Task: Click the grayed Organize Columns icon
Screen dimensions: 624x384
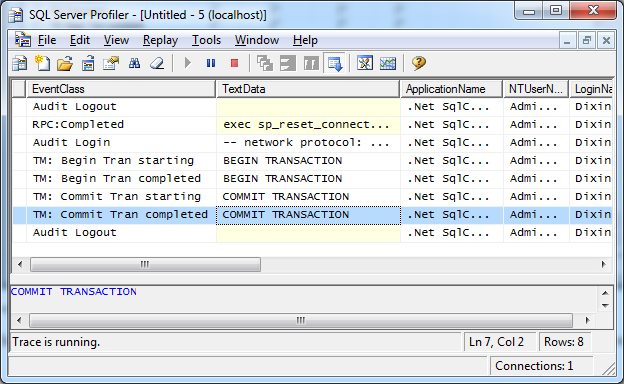Action: click(265, 63)
